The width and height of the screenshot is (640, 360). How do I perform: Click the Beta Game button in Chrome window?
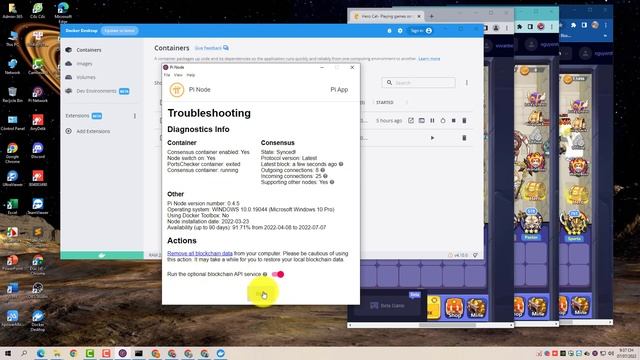click(x=387, y=305)
